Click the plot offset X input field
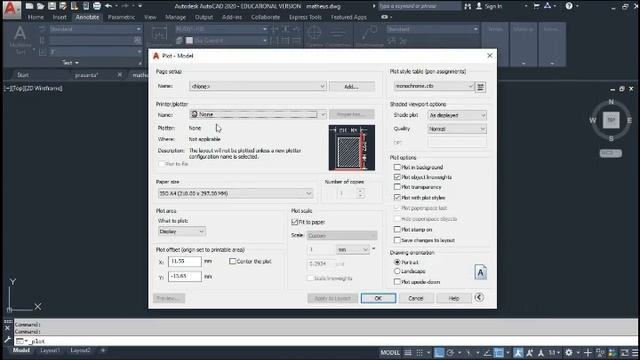The height and width of the screenshot is (360, 640). coord(184,261)
